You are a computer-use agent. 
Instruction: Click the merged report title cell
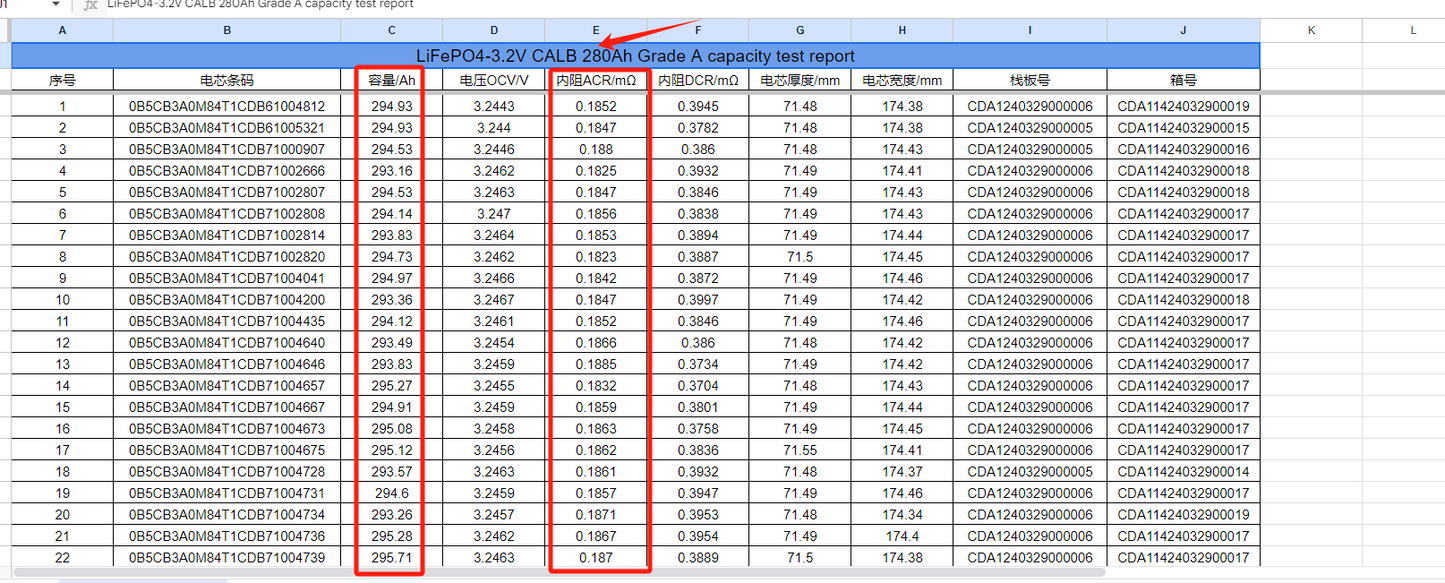coord(635,56)
